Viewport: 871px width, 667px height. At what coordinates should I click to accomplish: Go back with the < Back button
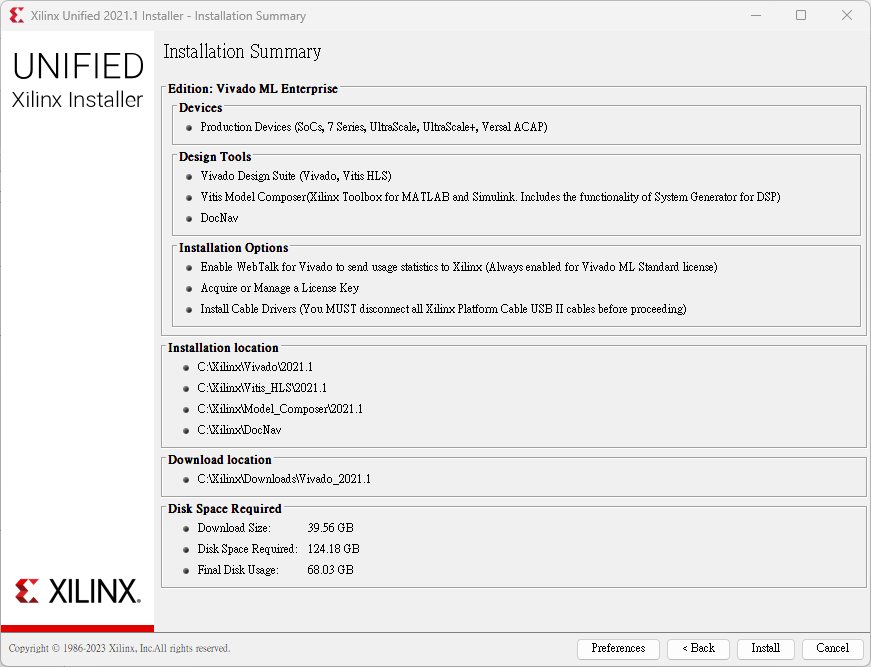point(698,648)
